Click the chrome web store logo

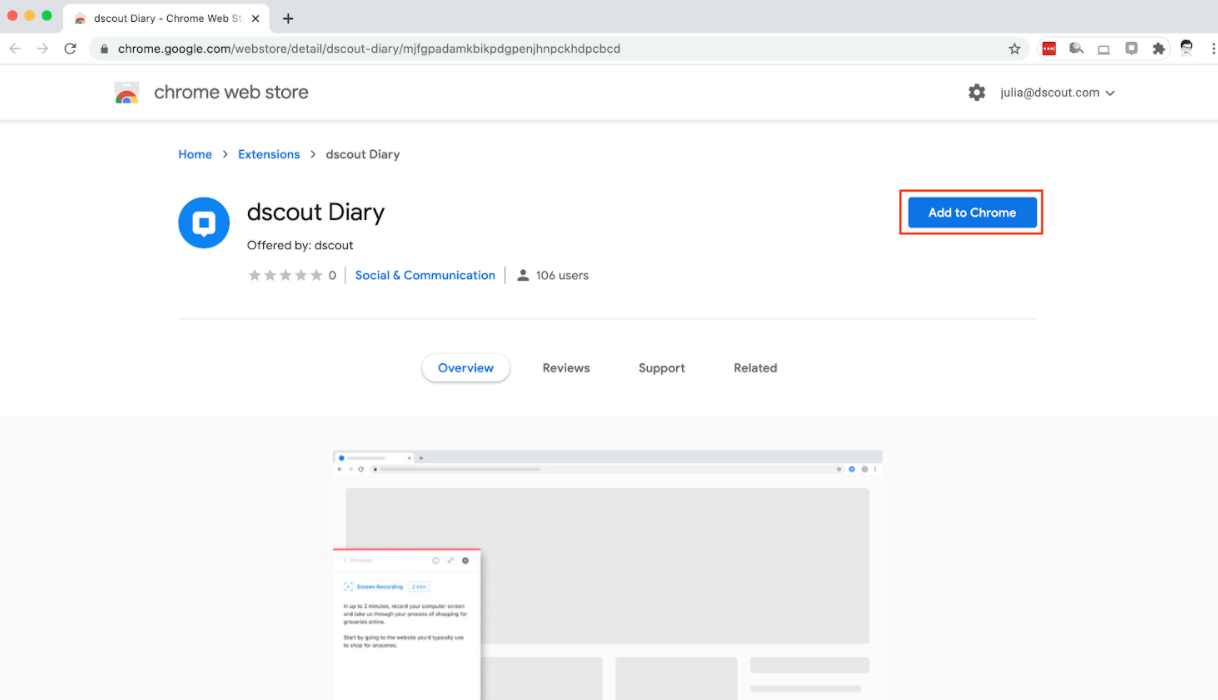click(126, 93)
